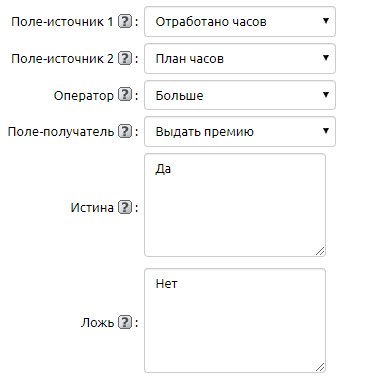
Task: Click the question mark beside Ложь
Action: click(x=125, y=322)
